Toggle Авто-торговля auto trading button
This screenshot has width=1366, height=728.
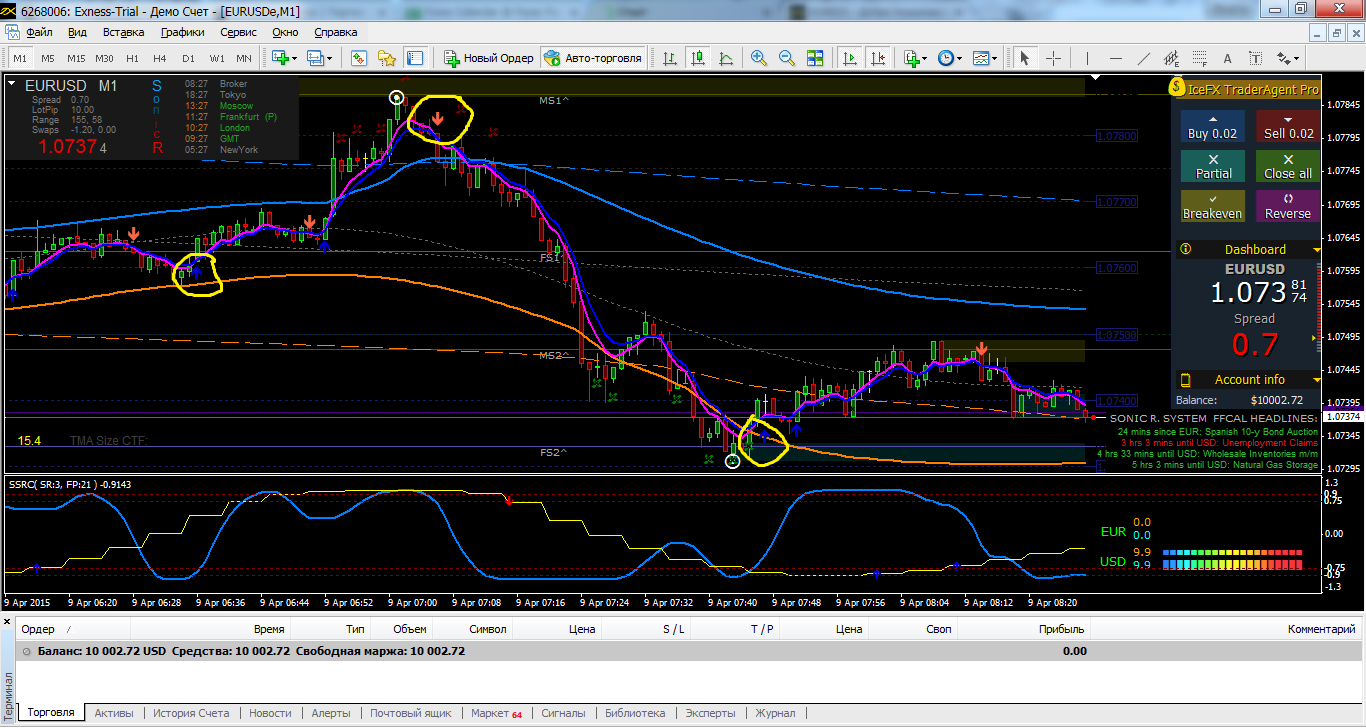pyautogui.click(x=594, y=58)
